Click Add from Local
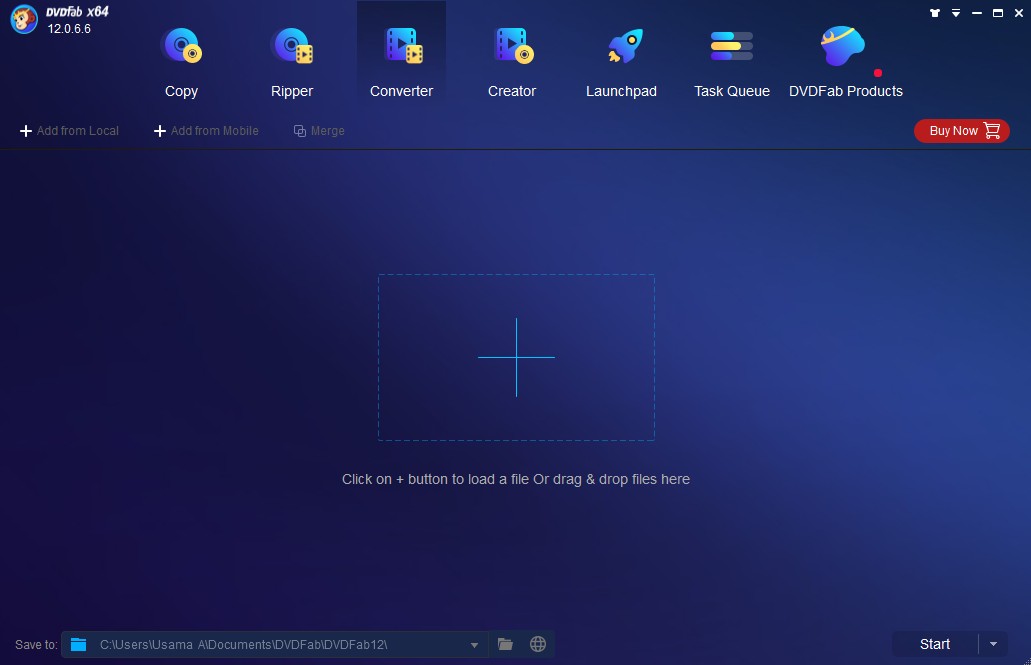This screenshot has height=665, width=1031. pos(69,131)
